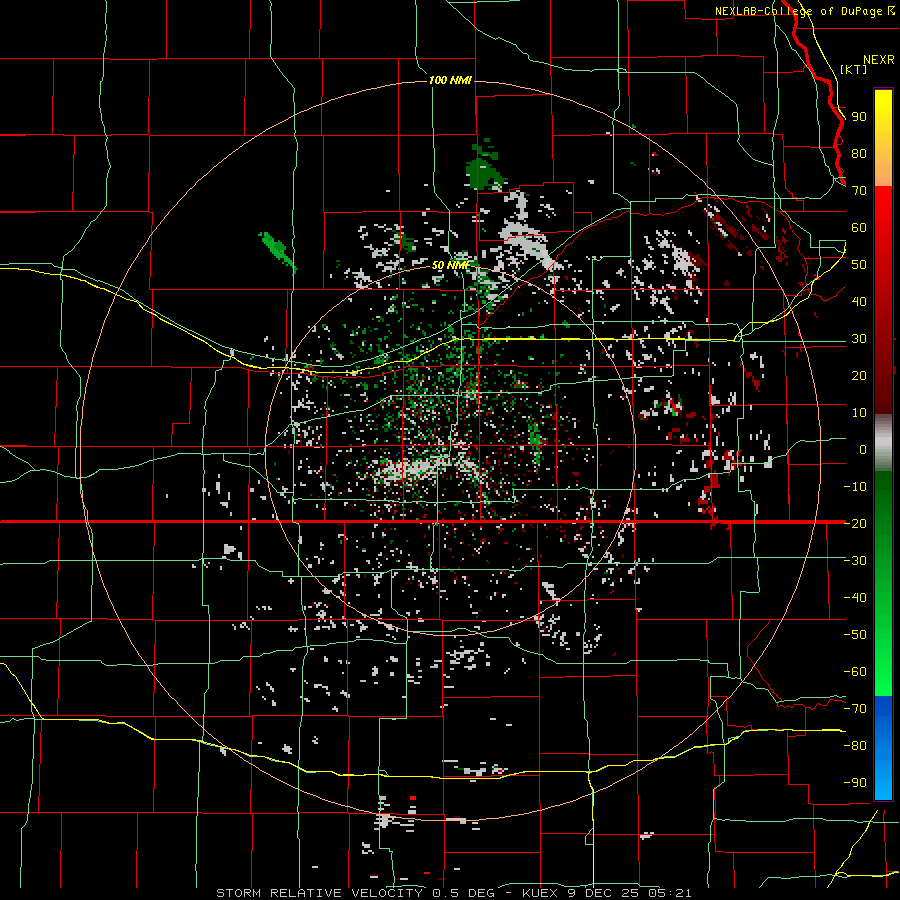Pick the gray zero-velocity band on scale
This screenshot has width=900, height=900.
coord(883,442)
